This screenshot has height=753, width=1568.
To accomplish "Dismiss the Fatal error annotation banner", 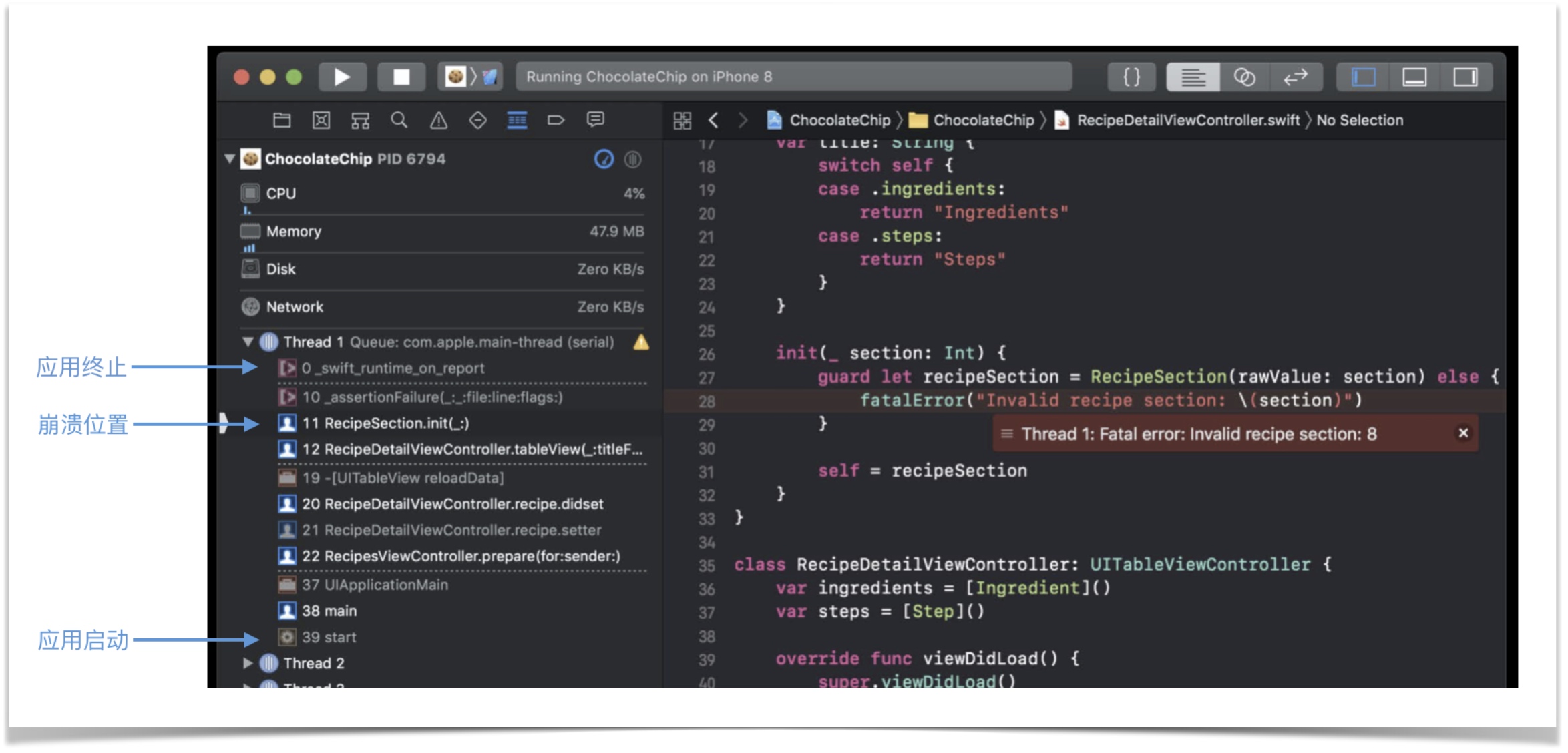I will pos(1462,433).
